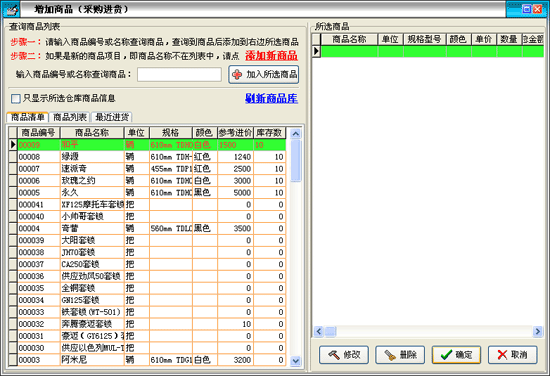Viewport: 550px width, 376px height.
Task: Switch to the 商品列表 tab
Action: pos(70,117)
